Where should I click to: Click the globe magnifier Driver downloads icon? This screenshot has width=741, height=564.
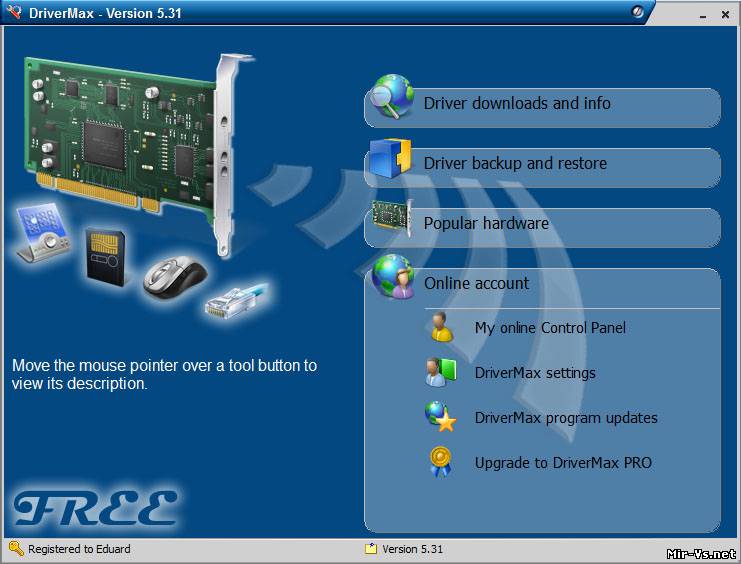pos(392,98)
